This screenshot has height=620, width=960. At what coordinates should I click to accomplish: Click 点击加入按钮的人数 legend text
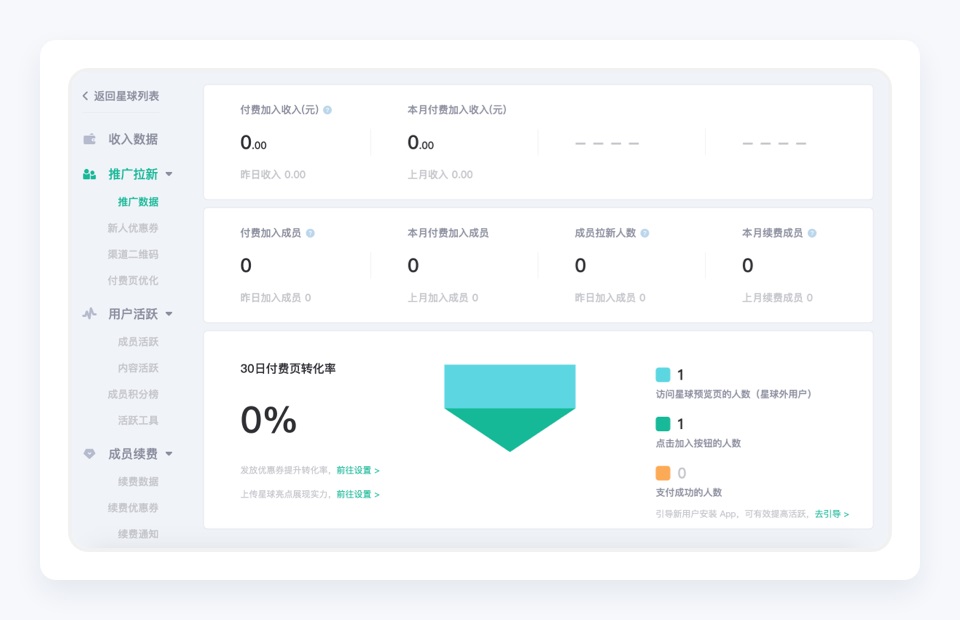click(698, 443)
